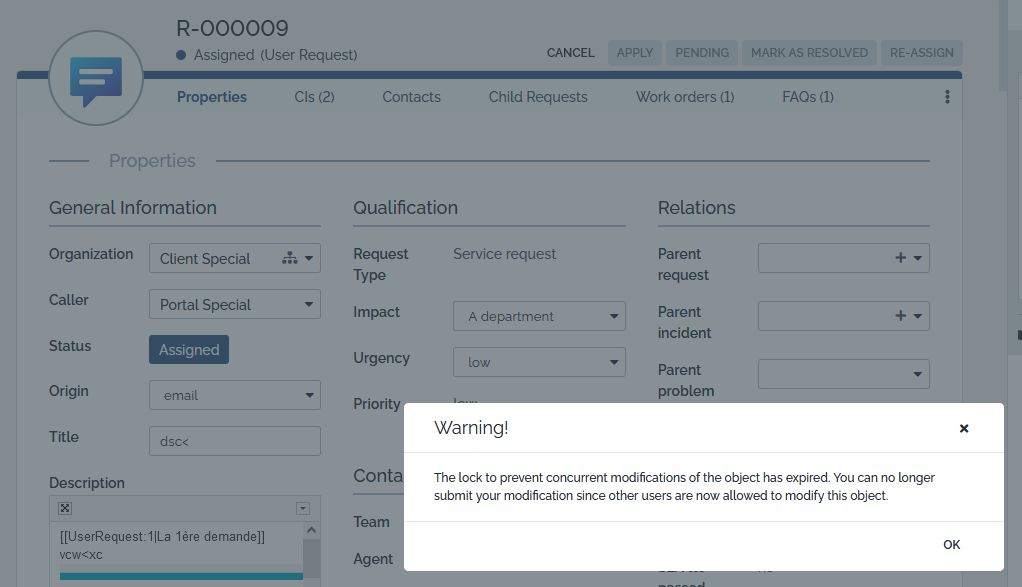The height and width of the screenshot is (587, 1022).
Task: Click the Organization hierarchy tree icon
Action: click(289, 258)
